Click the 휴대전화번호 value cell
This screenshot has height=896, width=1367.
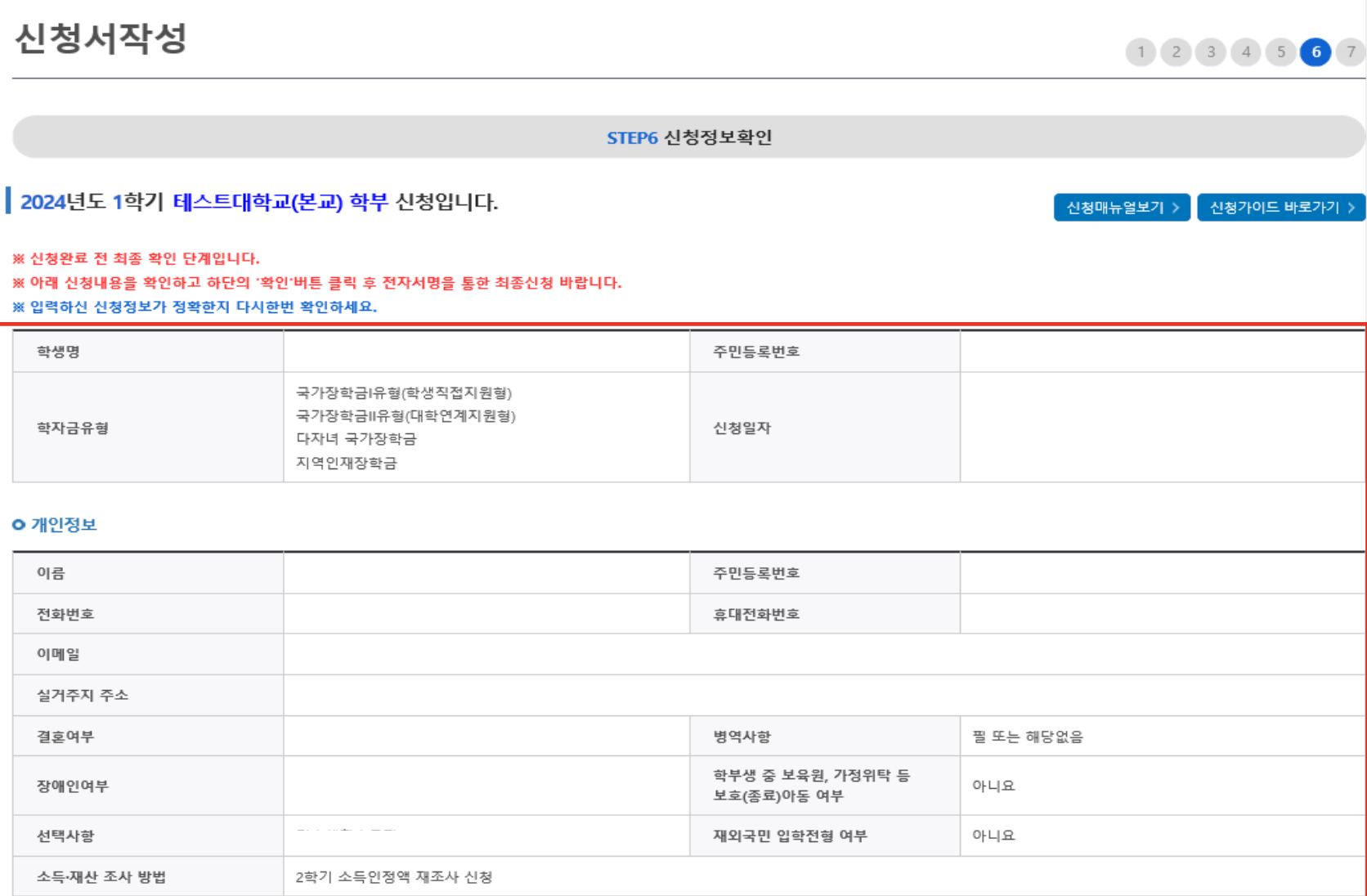(1161, 613)
